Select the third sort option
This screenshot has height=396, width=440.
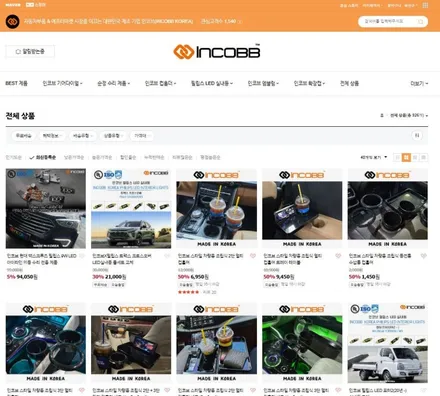tap(74, 157)
